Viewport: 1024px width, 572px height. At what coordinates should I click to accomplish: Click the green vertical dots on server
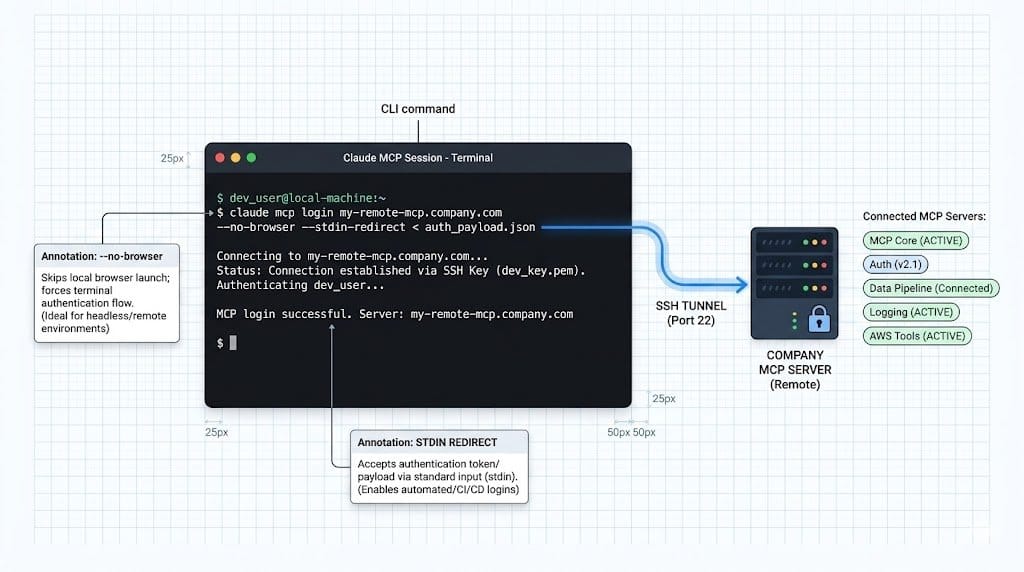[x=794, y=321]
